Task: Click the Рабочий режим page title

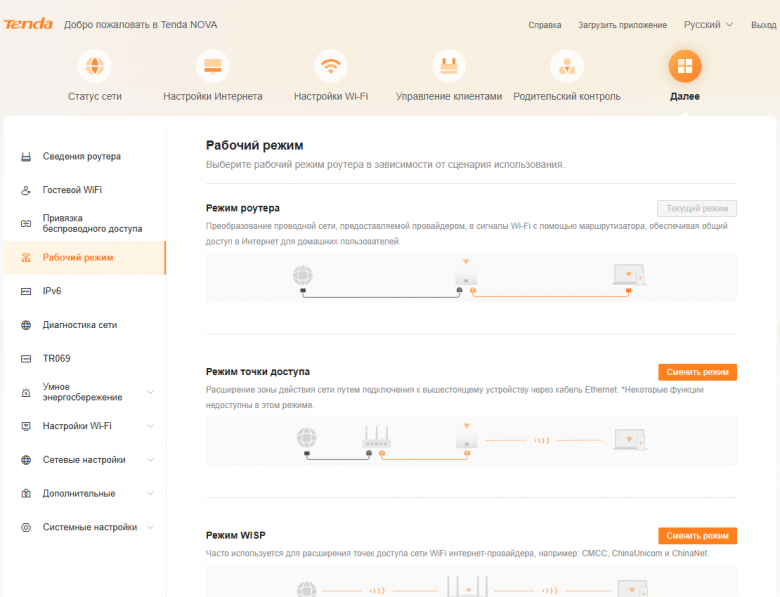Action: coord(255,145)
